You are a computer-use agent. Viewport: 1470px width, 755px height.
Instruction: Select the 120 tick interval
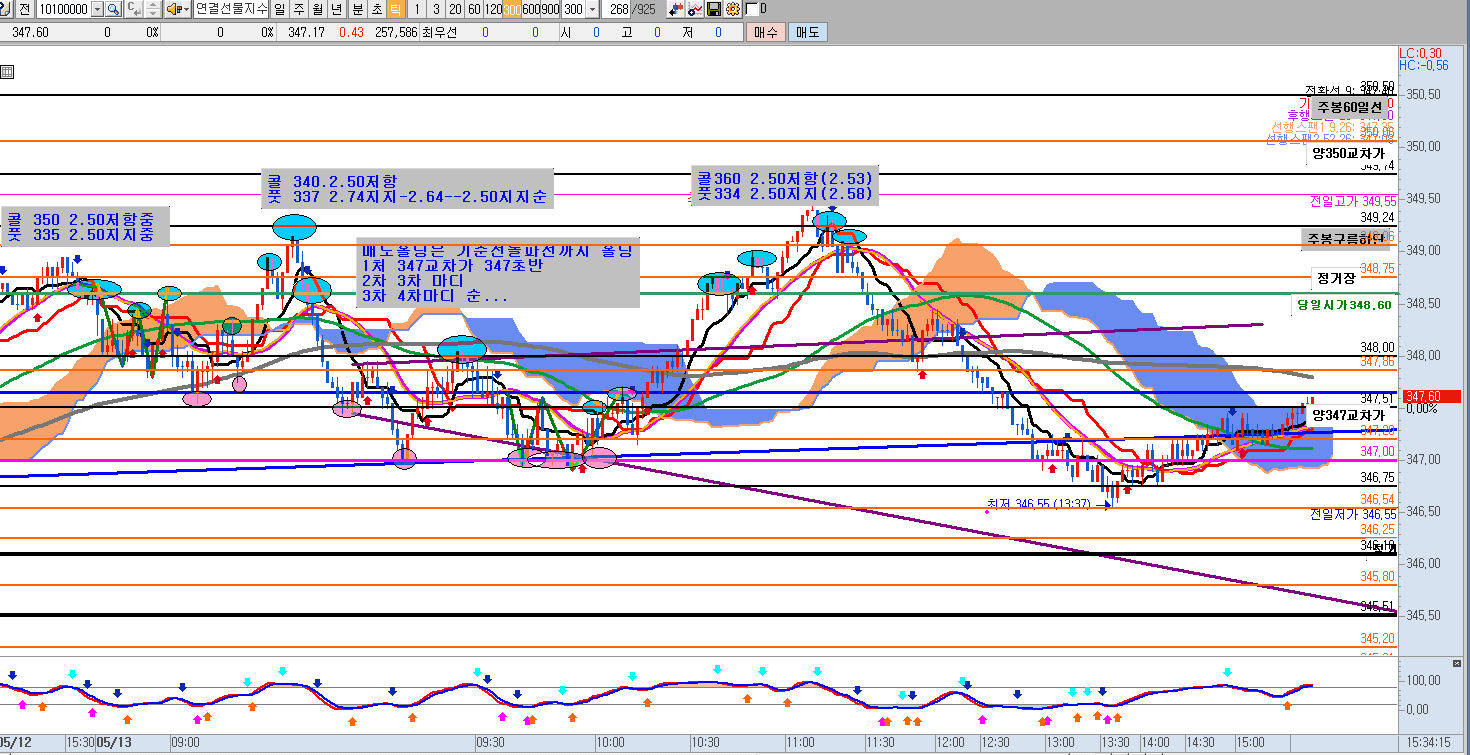click(x=493, y=9)
